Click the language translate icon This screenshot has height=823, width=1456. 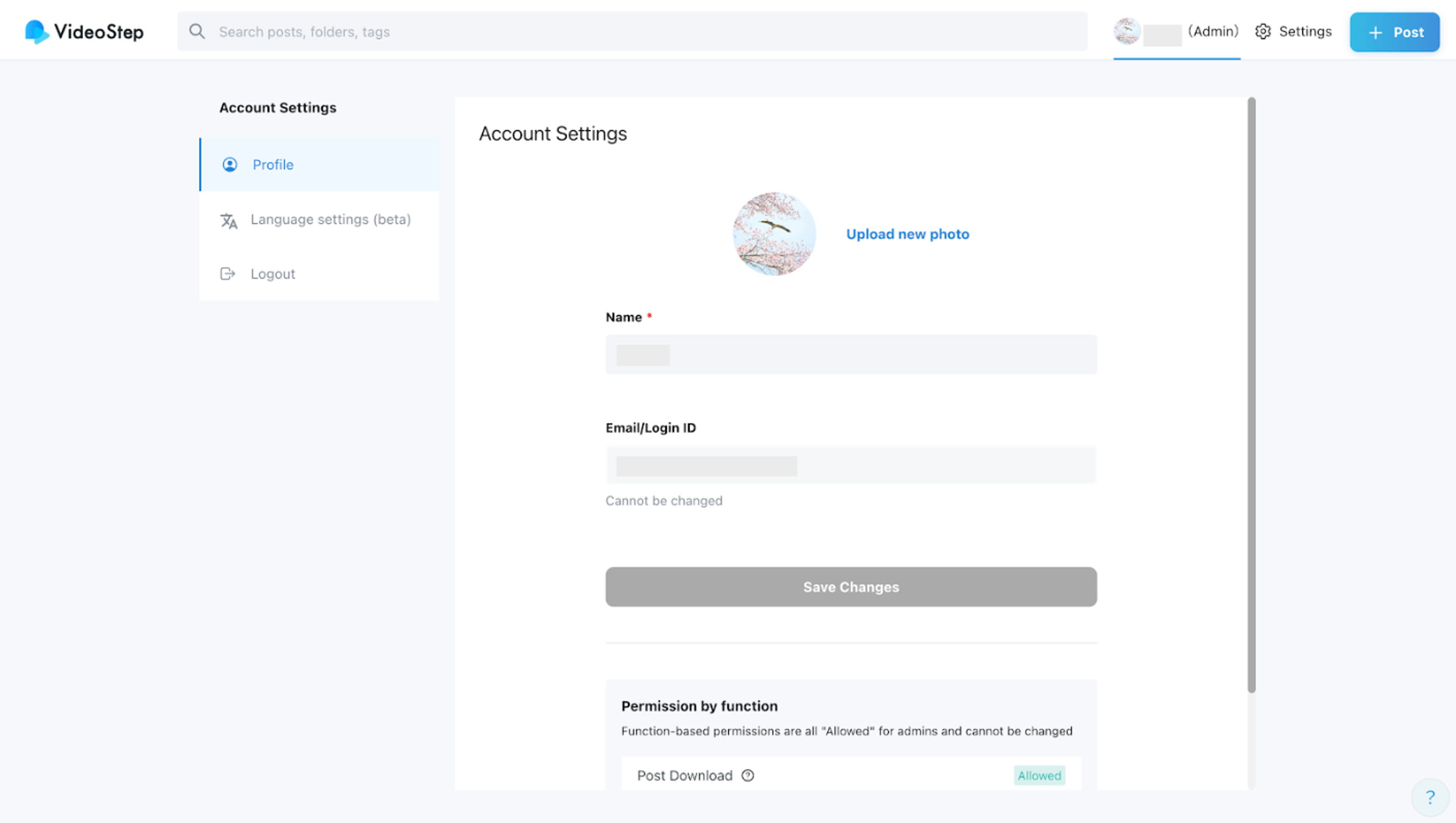pyautogui.click(x=228, y=220)
